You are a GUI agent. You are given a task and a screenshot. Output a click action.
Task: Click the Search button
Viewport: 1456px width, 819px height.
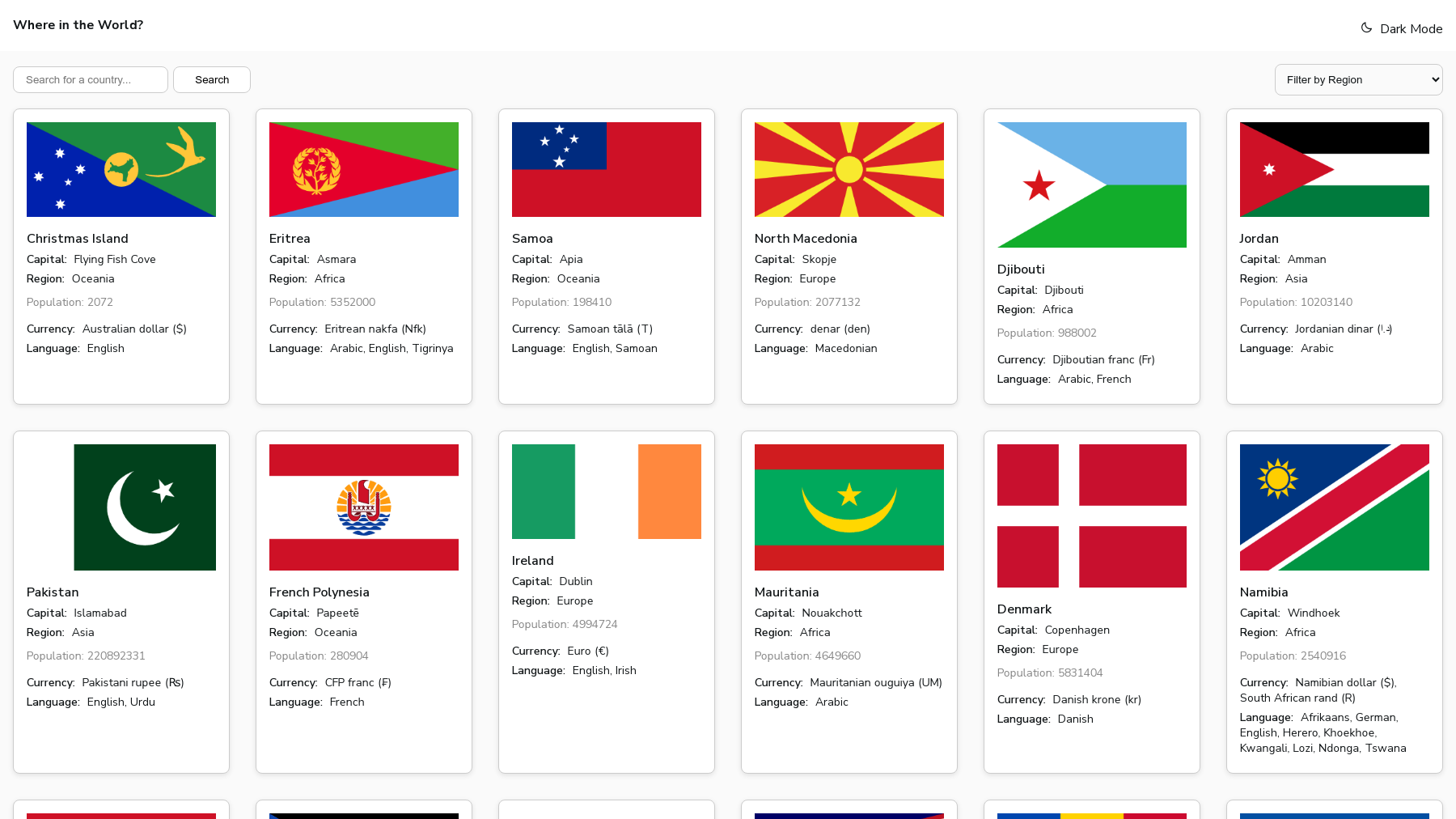[x=212, y=79]
